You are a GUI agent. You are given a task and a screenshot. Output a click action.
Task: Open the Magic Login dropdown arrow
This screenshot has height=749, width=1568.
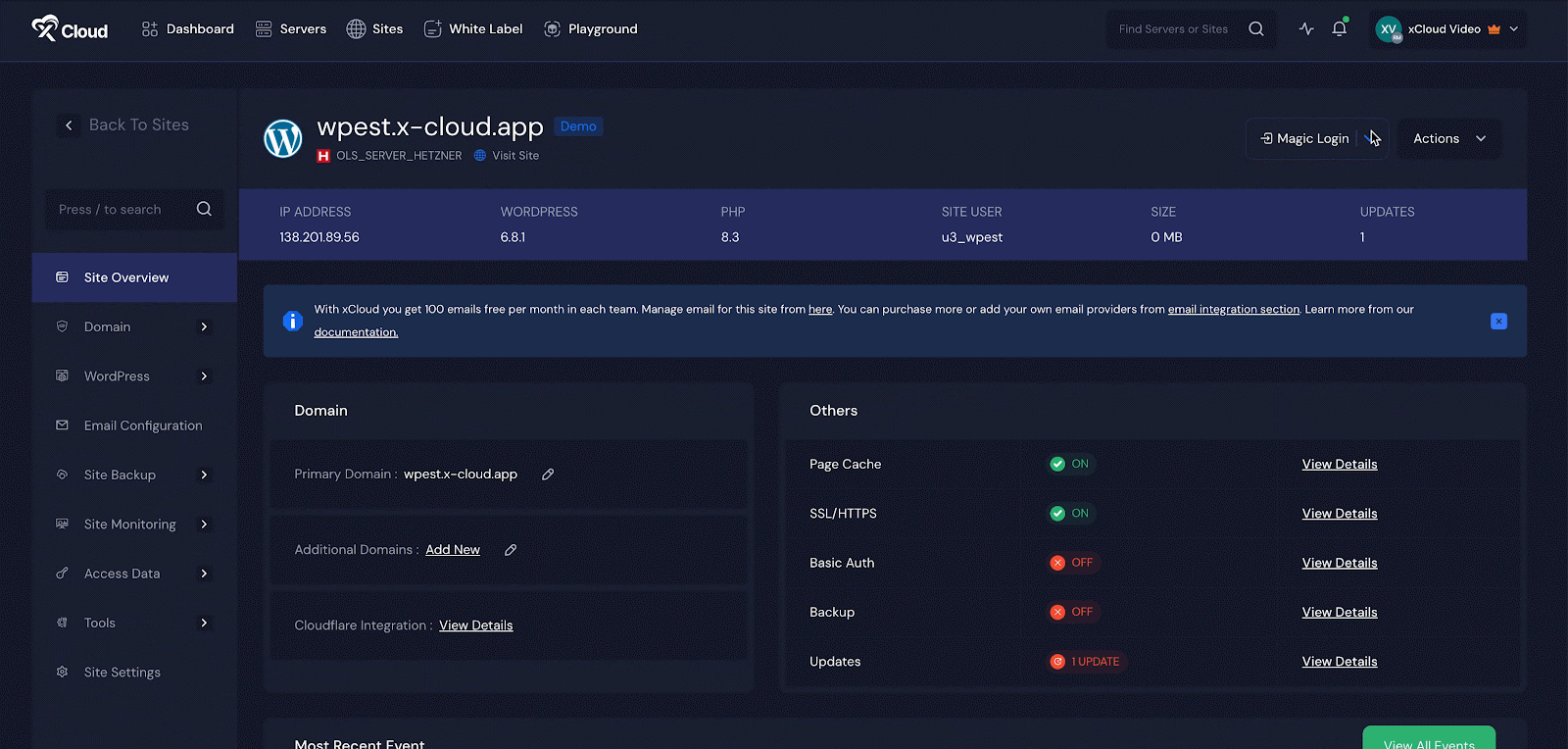[x=1372, y=138]
